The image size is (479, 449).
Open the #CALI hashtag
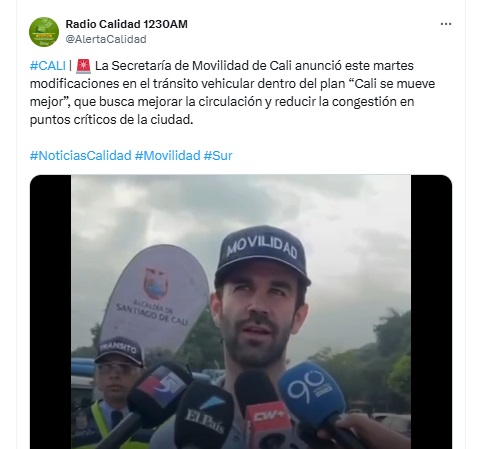(x=47, y=66)
